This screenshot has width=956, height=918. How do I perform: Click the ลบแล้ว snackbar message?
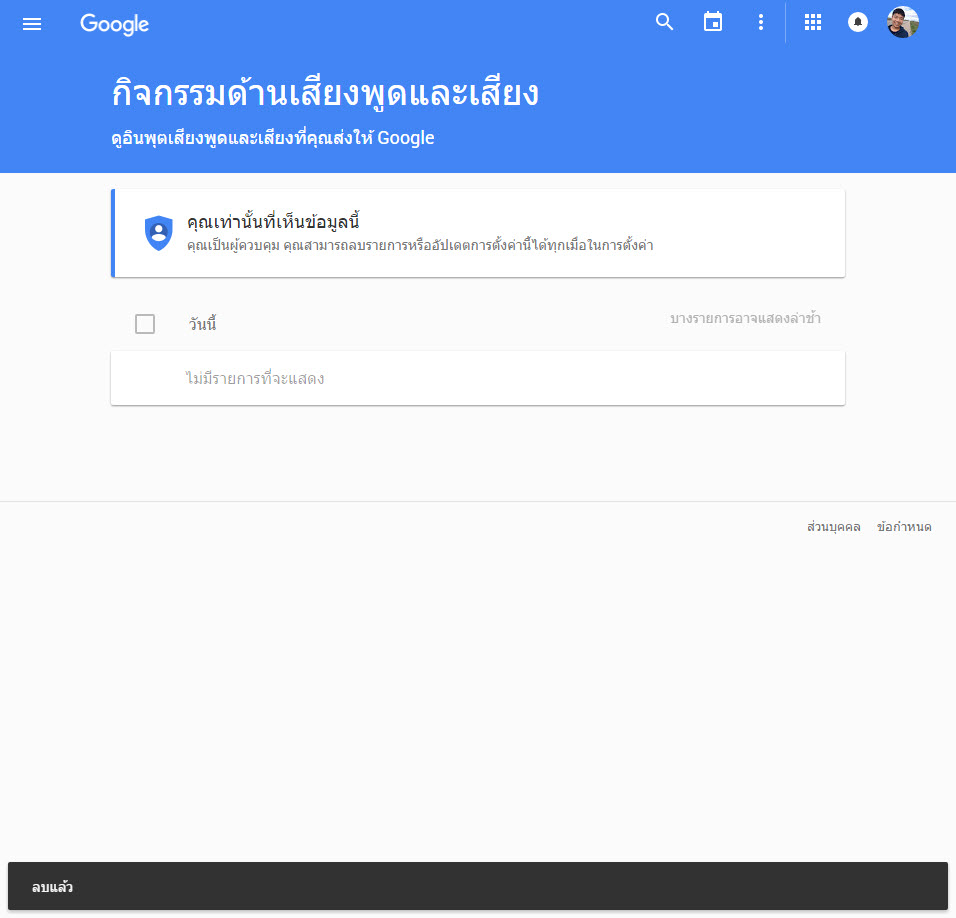[x=52, y=887]
